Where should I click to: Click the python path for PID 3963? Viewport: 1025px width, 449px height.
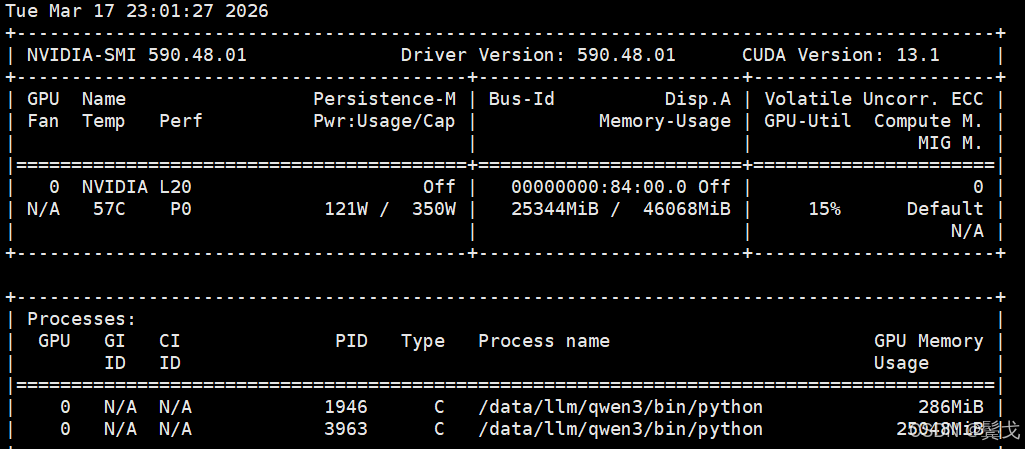620,429
